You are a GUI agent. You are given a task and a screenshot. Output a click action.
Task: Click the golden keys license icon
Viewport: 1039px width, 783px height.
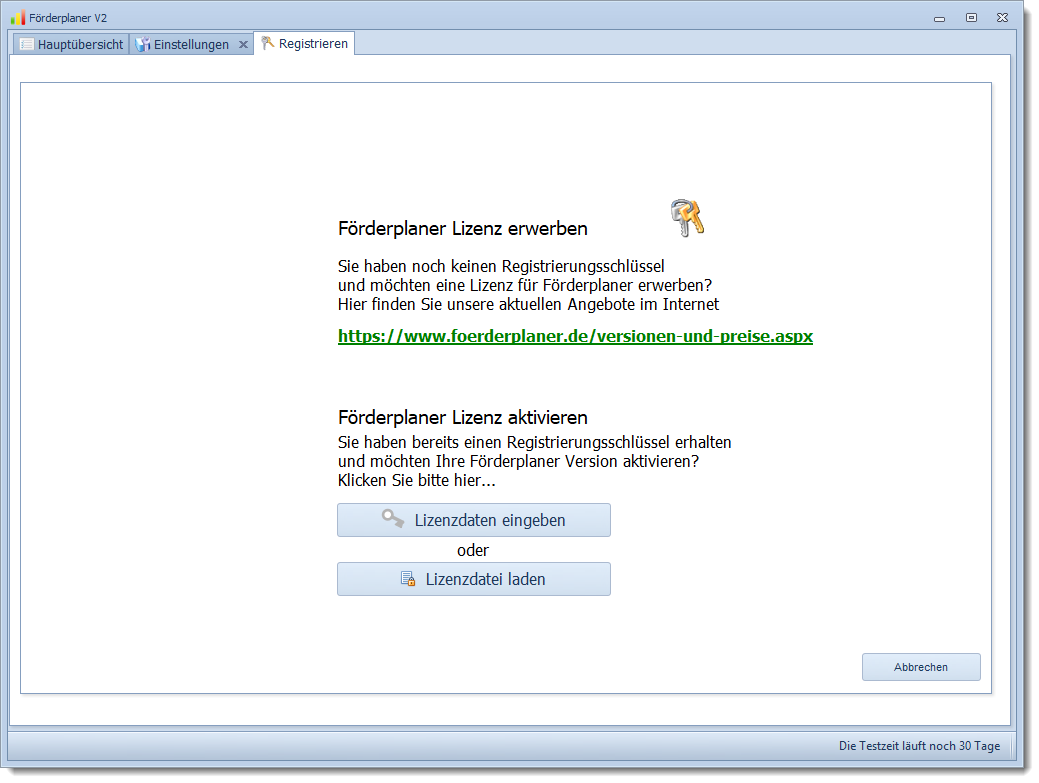click(x=687, y=218)
